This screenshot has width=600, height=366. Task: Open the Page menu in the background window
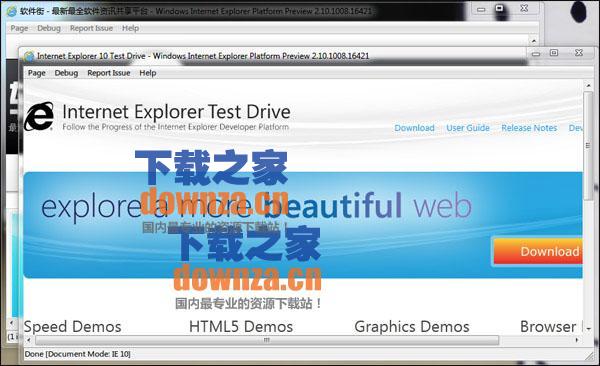(x=19, y=28)
